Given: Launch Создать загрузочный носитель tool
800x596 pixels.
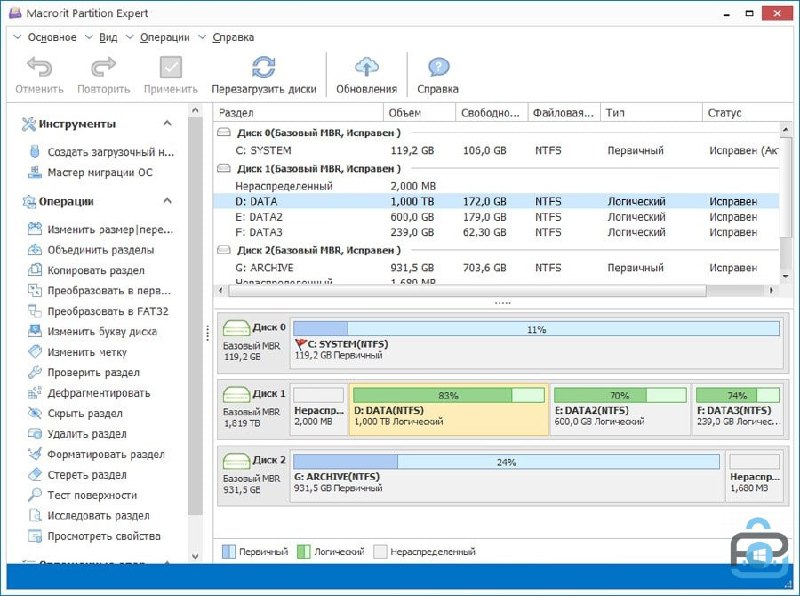Looking at the screenshot, I should (x=101, y=152).
